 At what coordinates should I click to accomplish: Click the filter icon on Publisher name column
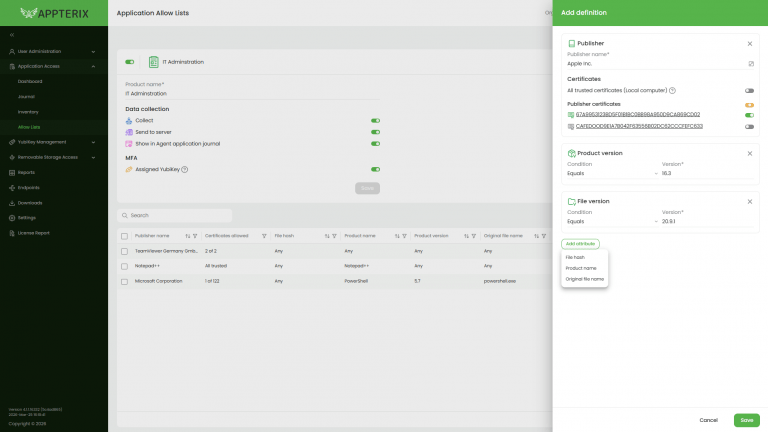(x=194, y=236)
